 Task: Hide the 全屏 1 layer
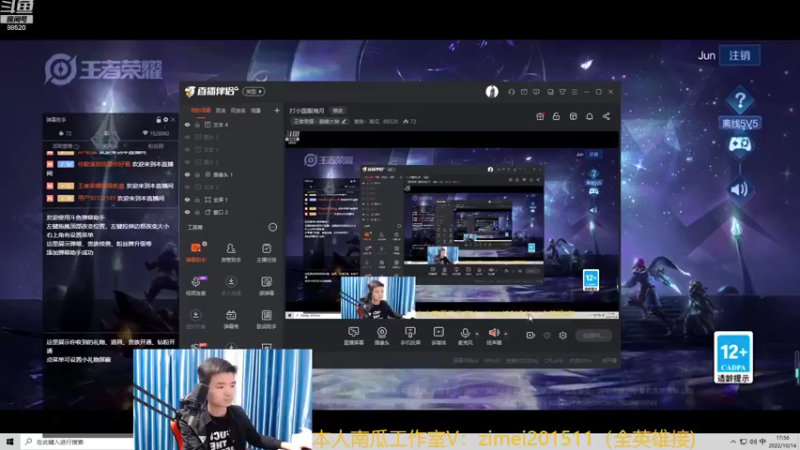click(x=187, y=199)
